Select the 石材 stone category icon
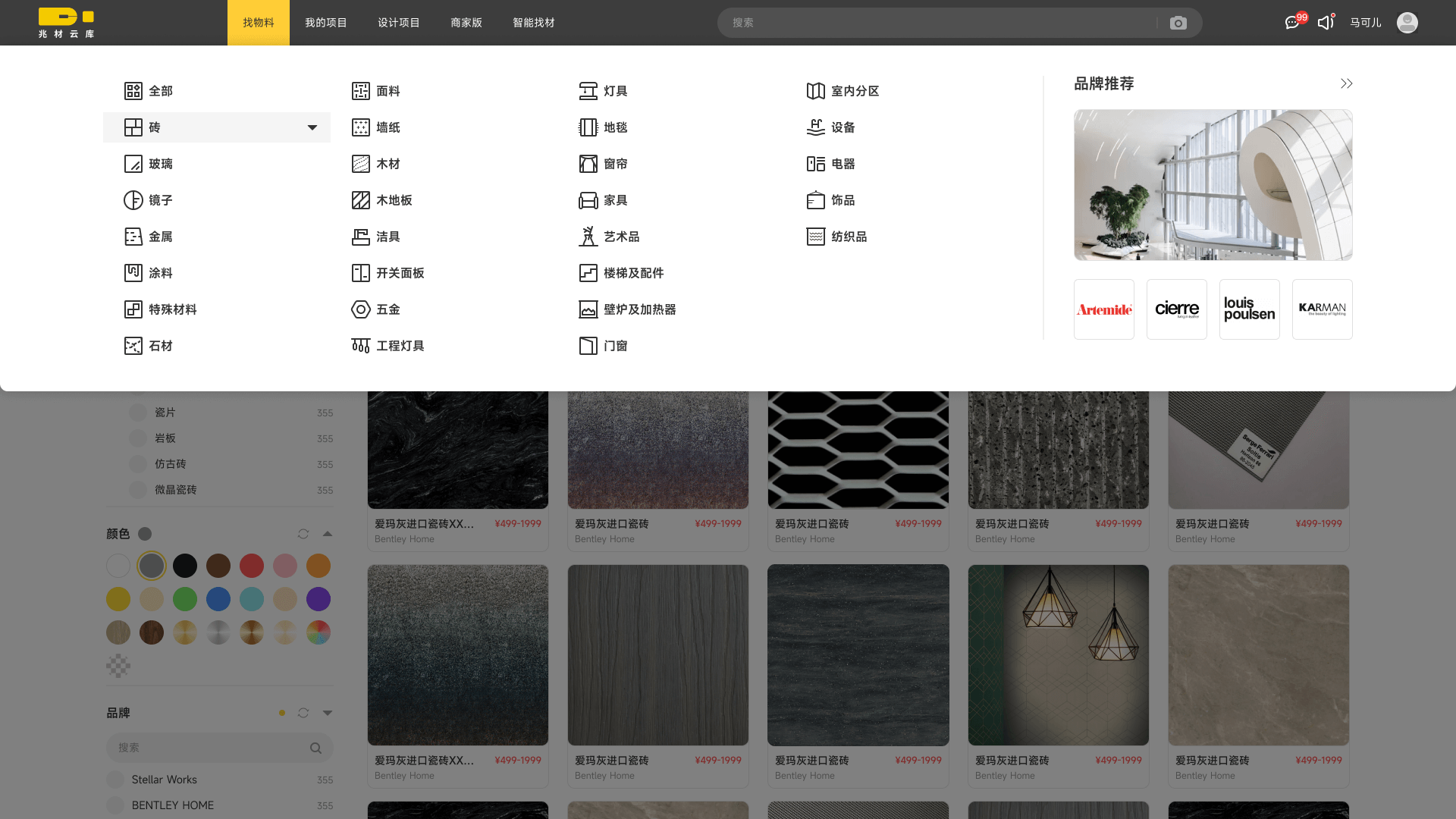 [133, 346]
